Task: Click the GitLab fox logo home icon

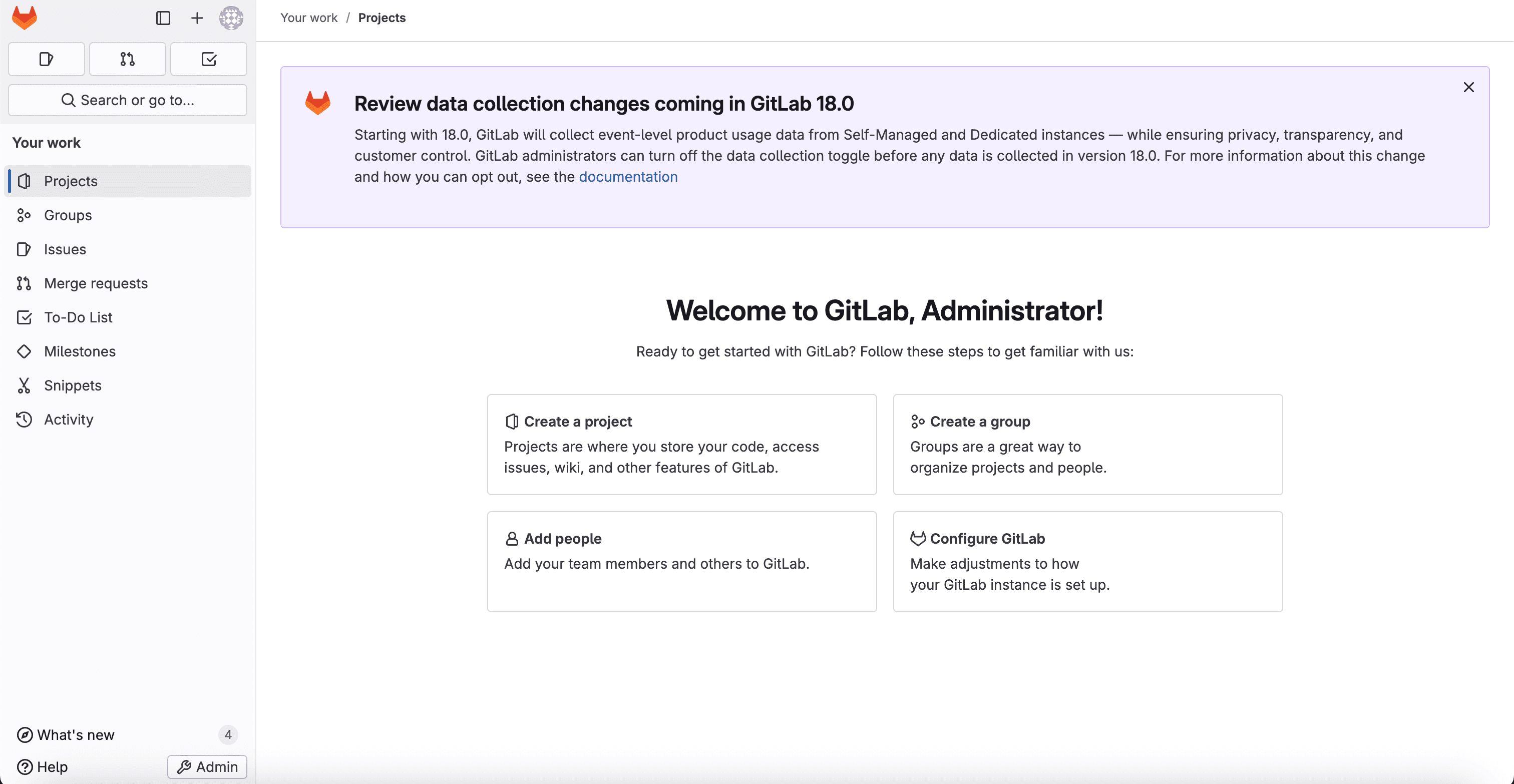Action: click(24, 18)
